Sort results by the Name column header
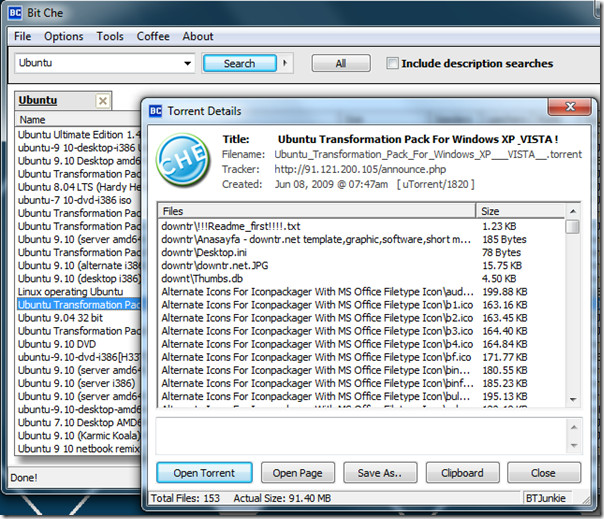 79,120
